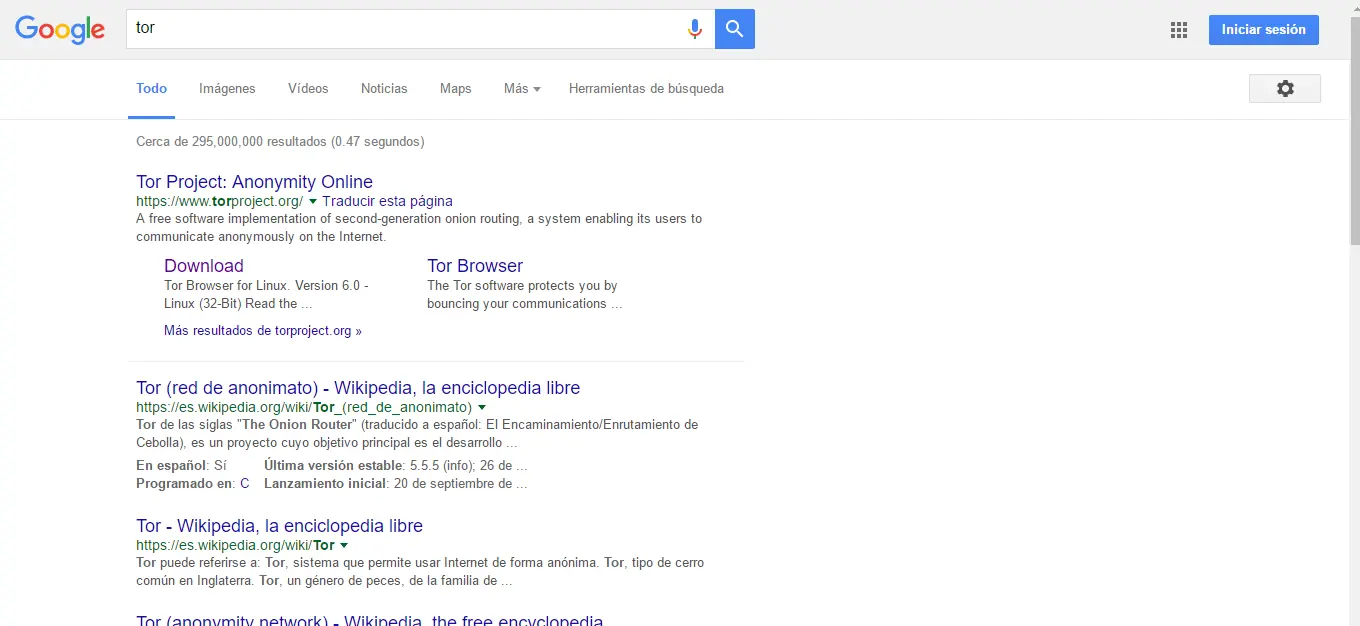Open Tor (anonymity network) Wikipedia result
The height and width of the screenshot is (626, 1360).
[370, 619]
